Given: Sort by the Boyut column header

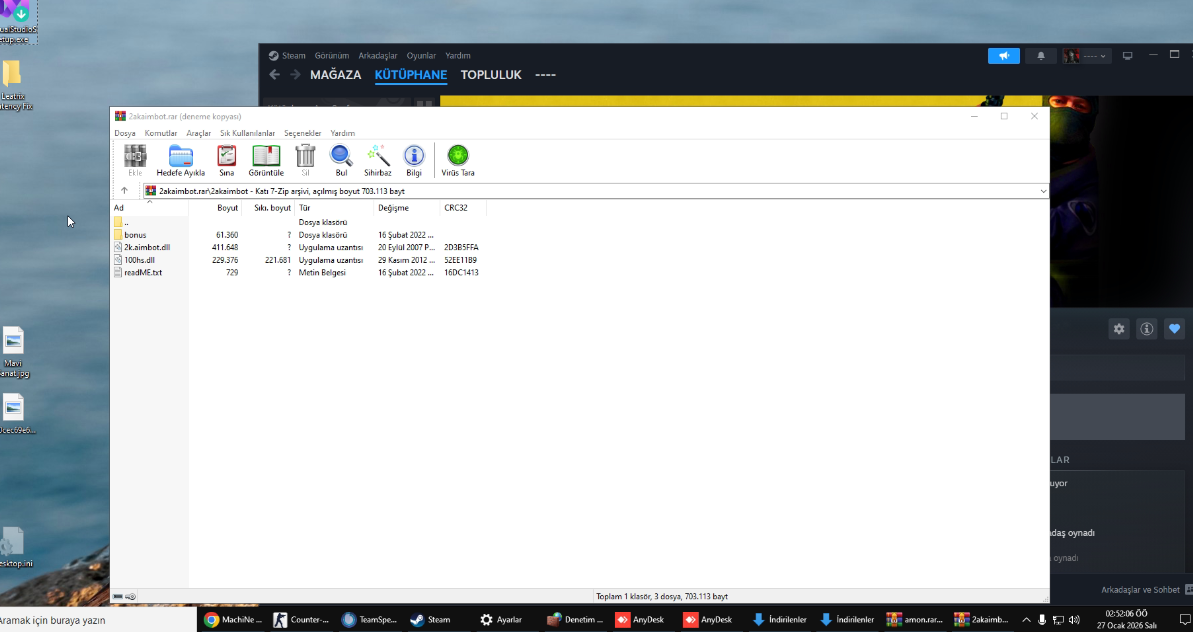Looking at the screenshot, I should point(215,208).
